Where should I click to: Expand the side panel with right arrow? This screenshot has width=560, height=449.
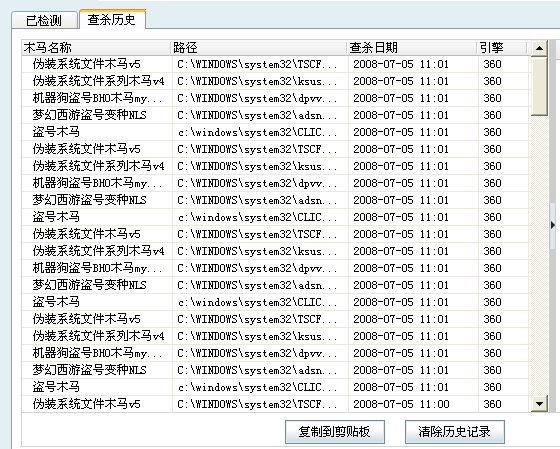coord(553,225)
